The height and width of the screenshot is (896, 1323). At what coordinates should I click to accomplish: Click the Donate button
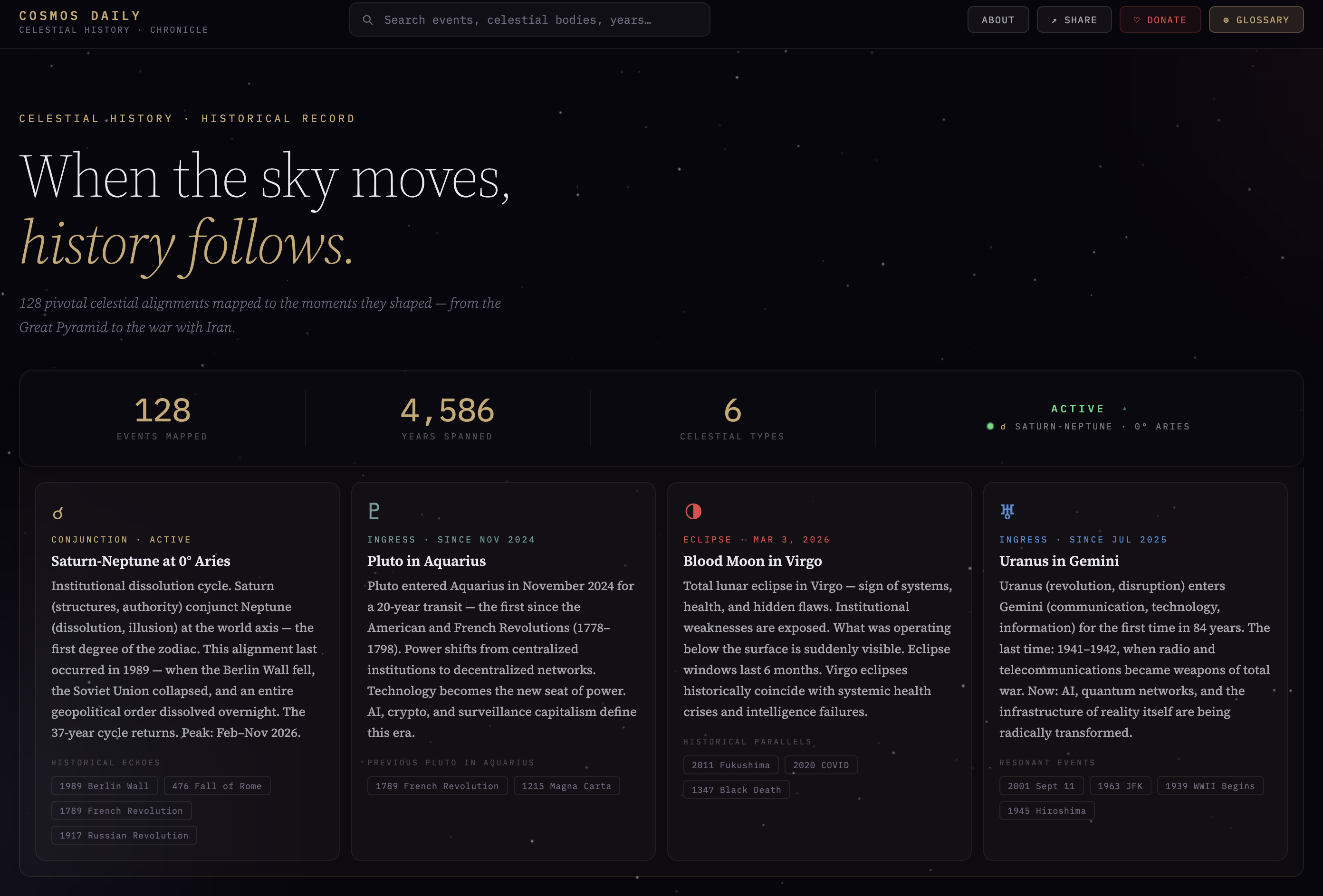point(1160,20)
